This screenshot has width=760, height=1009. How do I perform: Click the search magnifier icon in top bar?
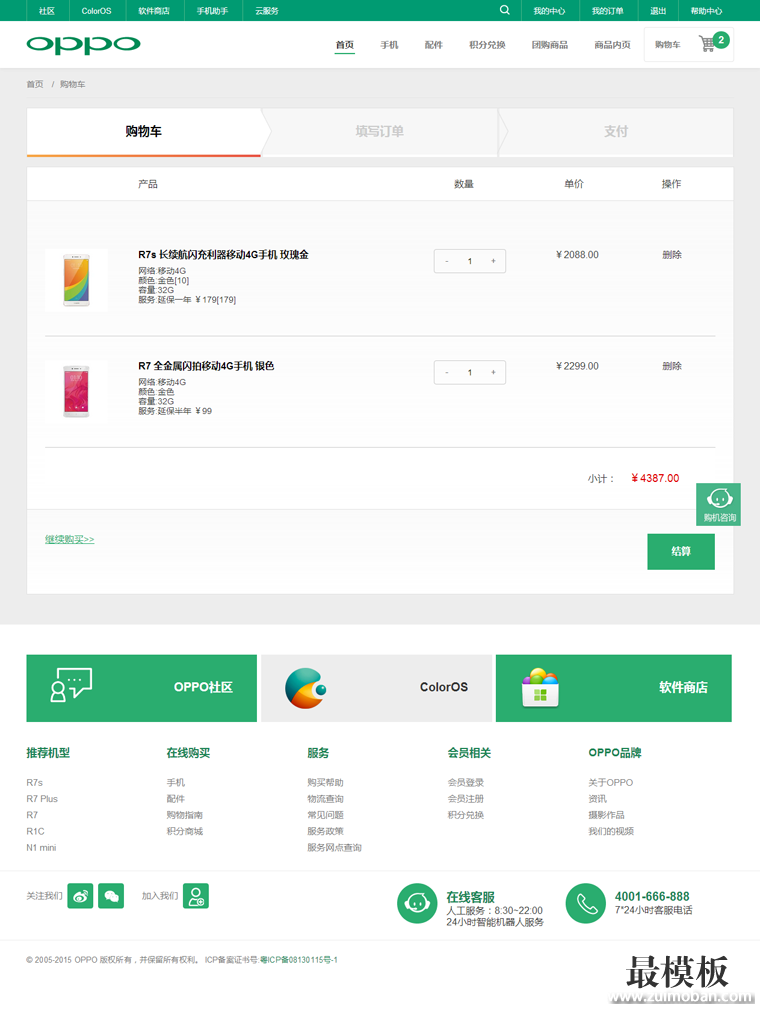(505, 10)
